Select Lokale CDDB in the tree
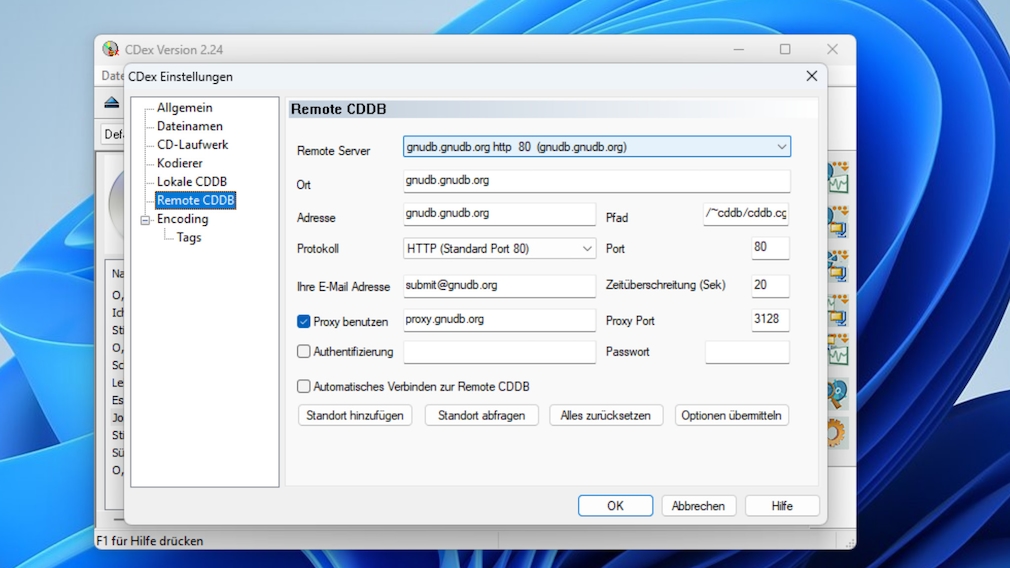Screen dimensions: 1010x568 click(191, 182)
